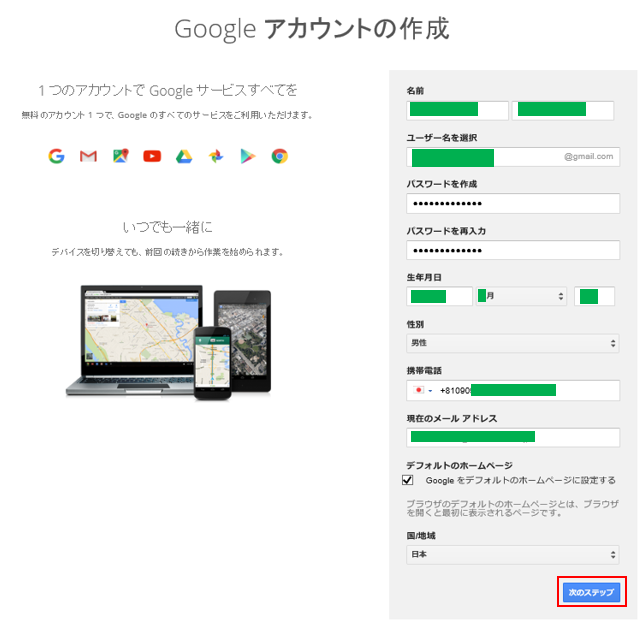
Task: Click the second name input field
Action: click(563, 110)
